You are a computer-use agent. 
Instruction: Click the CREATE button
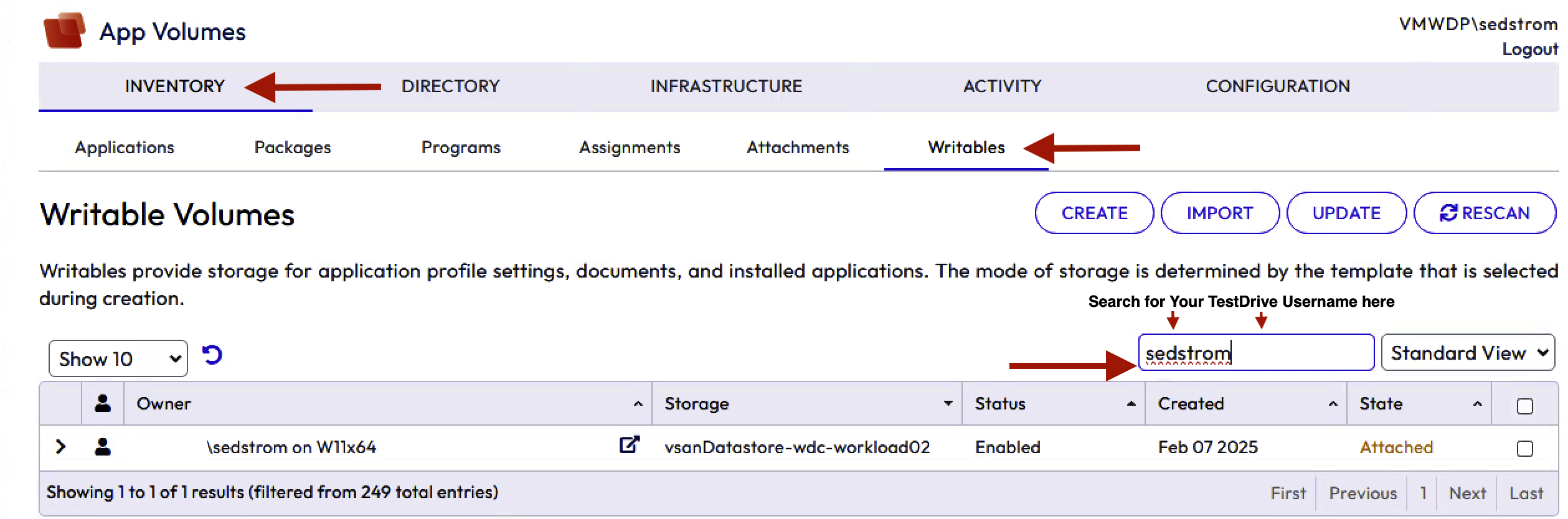point(1093,213)
